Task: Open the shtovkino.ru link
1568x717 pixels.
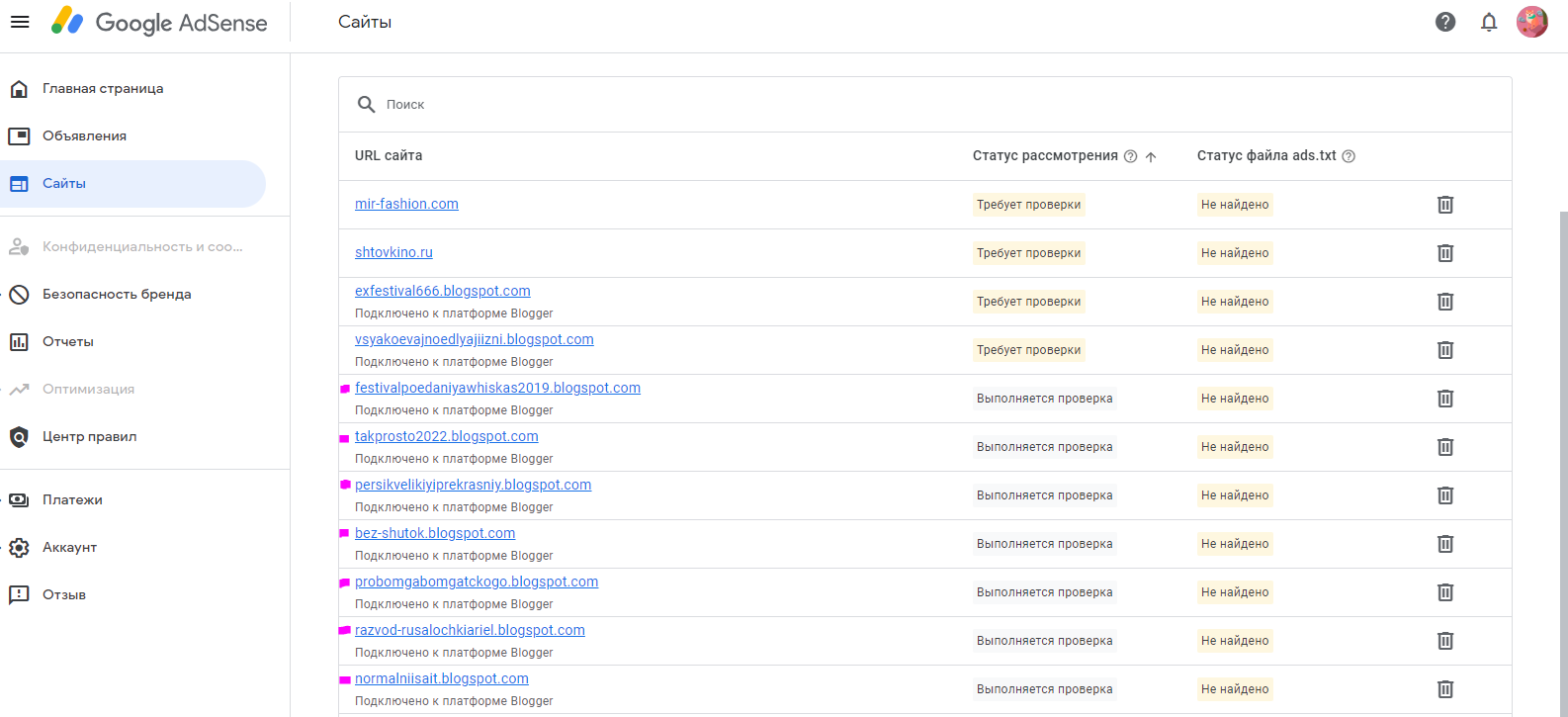Action: pos(393,252)
